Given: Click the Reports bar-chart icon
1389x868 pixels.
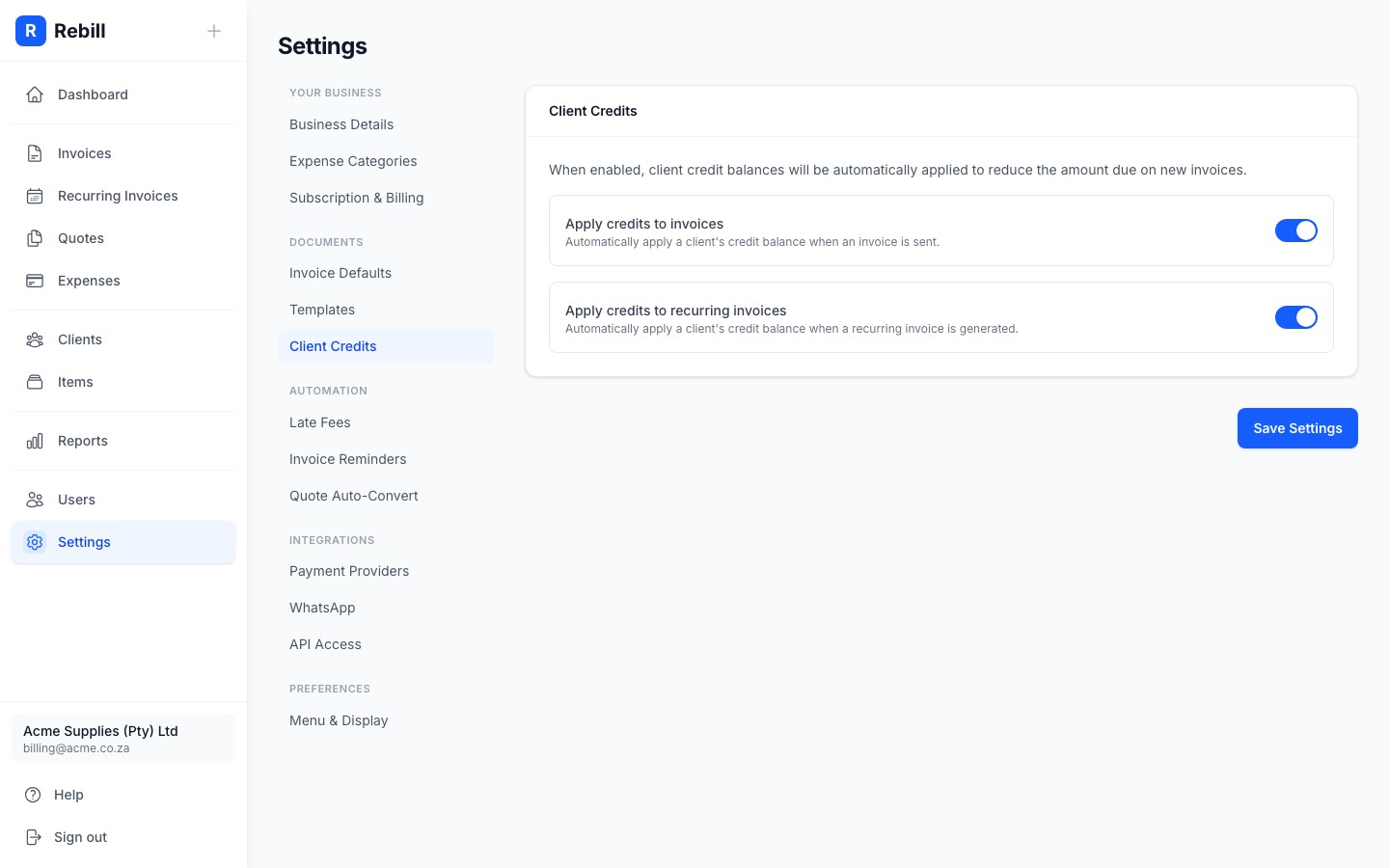Looking at the screenshot, I should (x=36, y=441).
